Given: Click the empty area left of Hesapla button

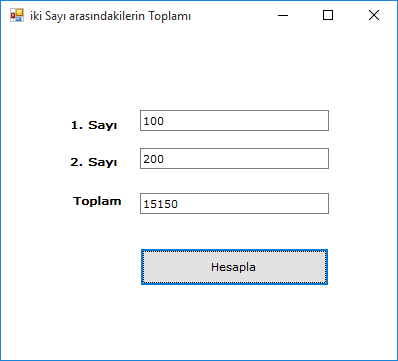Looking at the screenshot, I should point(71,267).
